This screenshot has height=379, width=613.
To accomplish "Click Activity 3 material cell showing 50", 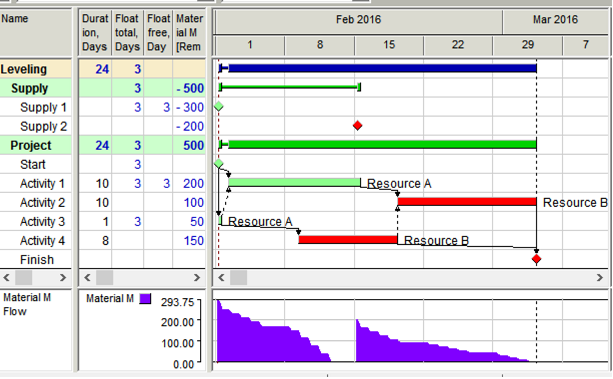I will tap(189, 221).
